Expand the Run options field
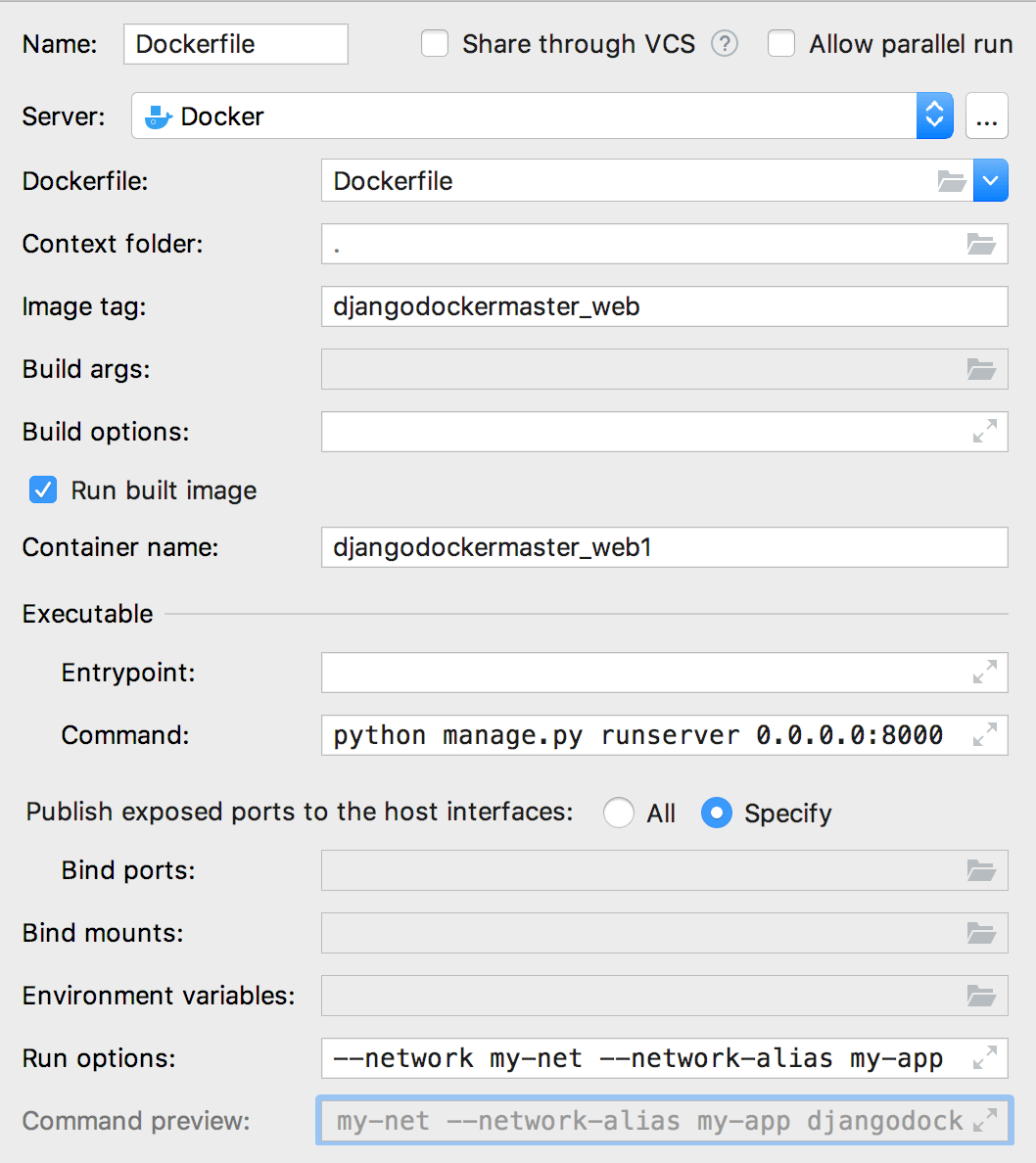Image resolution: width=1036 pixels, height=1163 pixels. tap(985, 1057)
